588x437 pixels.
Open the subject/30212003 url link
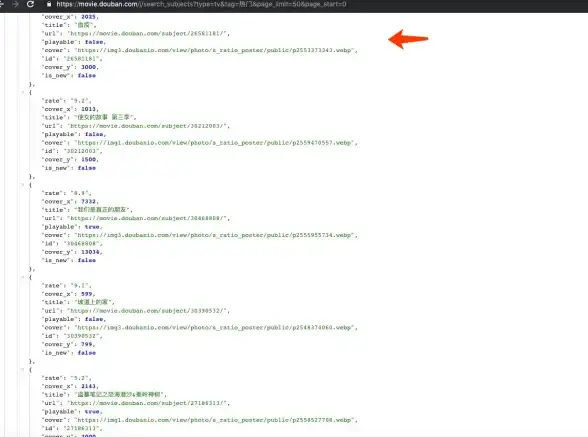click(148, 126)
